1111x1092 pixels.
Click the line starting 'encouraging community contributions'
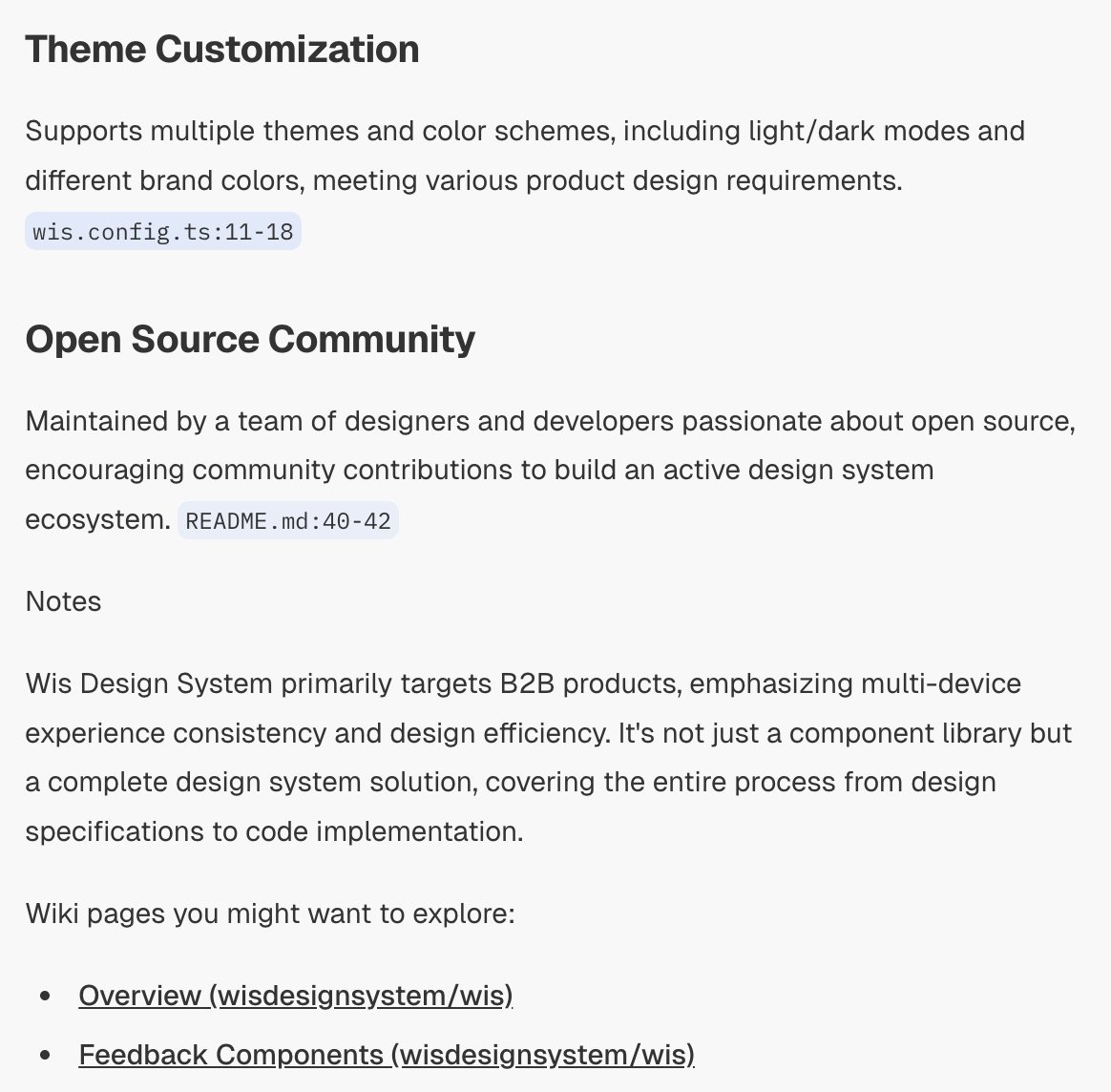(480, 471)
